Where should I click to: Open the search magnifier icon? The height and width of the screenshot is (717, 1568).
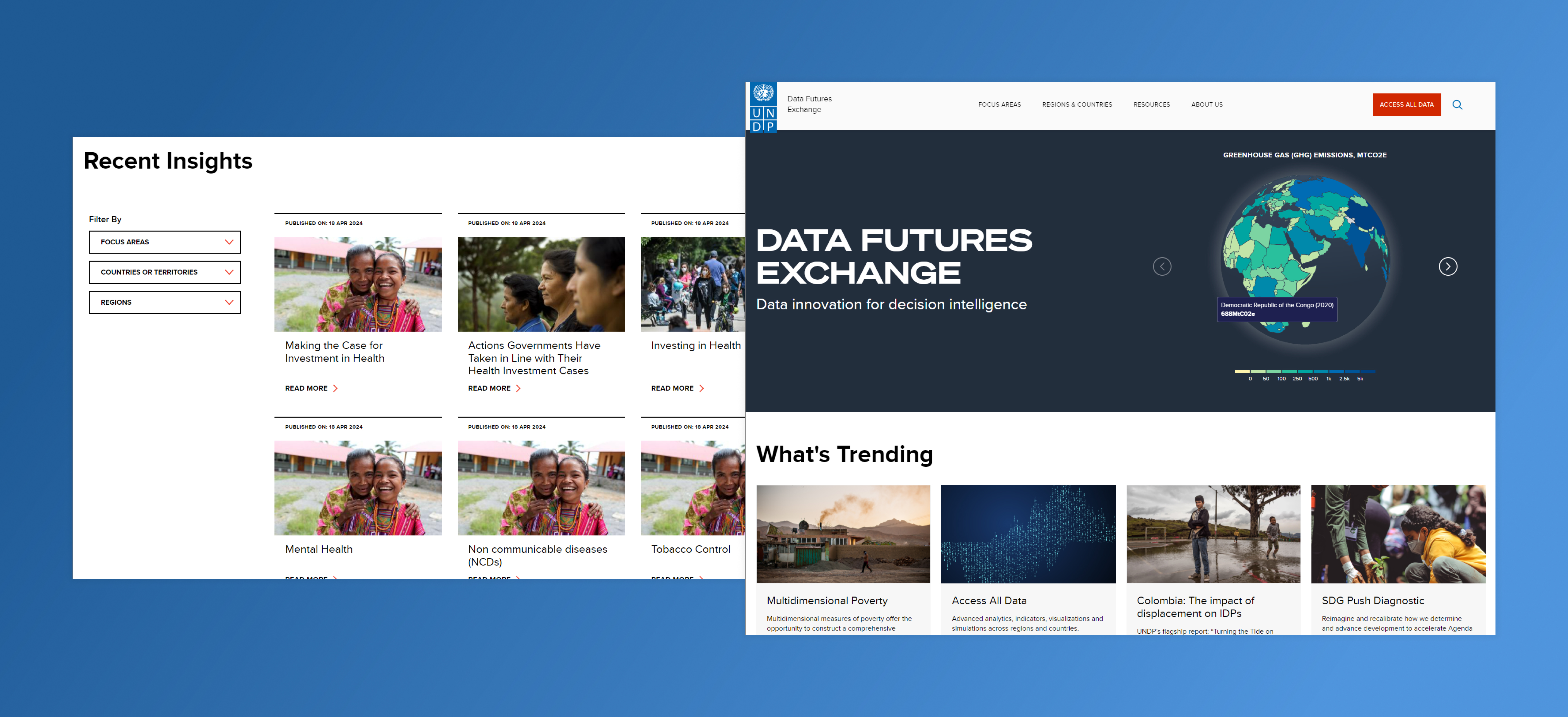pos(1457,105)
